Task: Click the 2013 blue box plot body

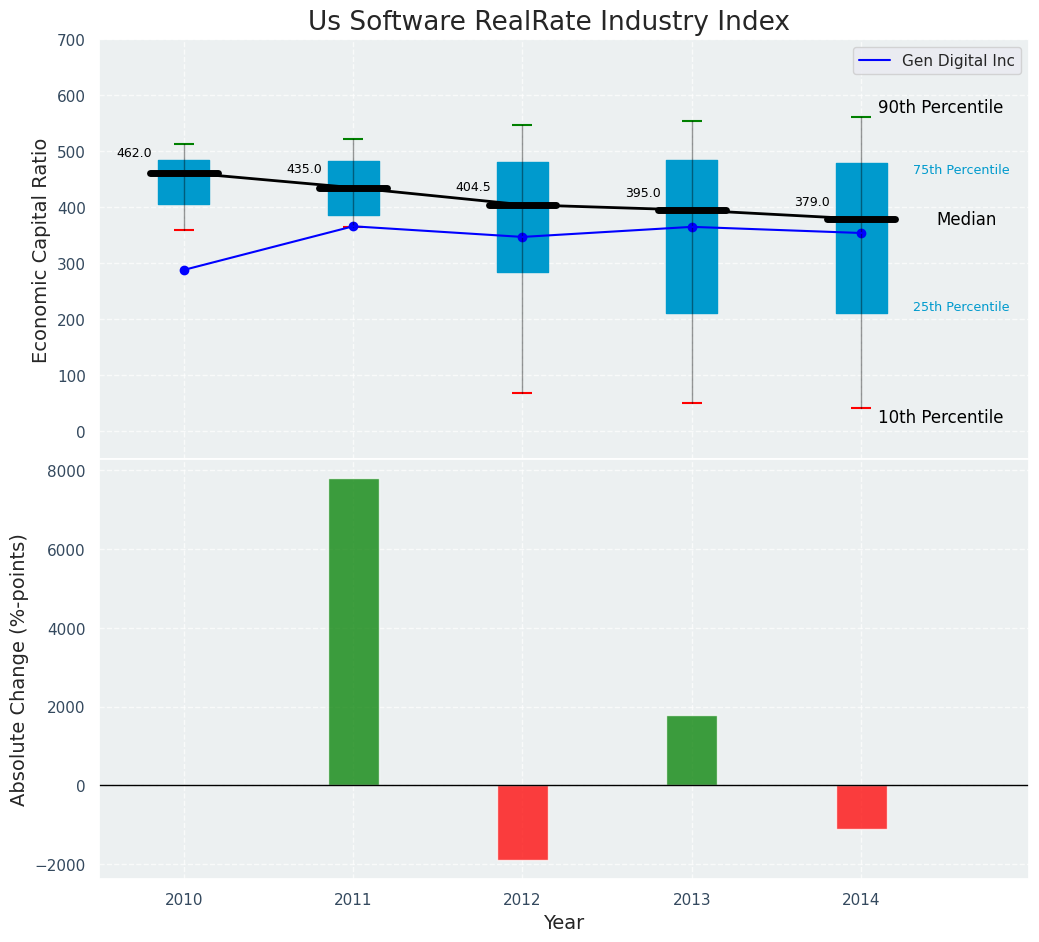Action: [692, 270]
